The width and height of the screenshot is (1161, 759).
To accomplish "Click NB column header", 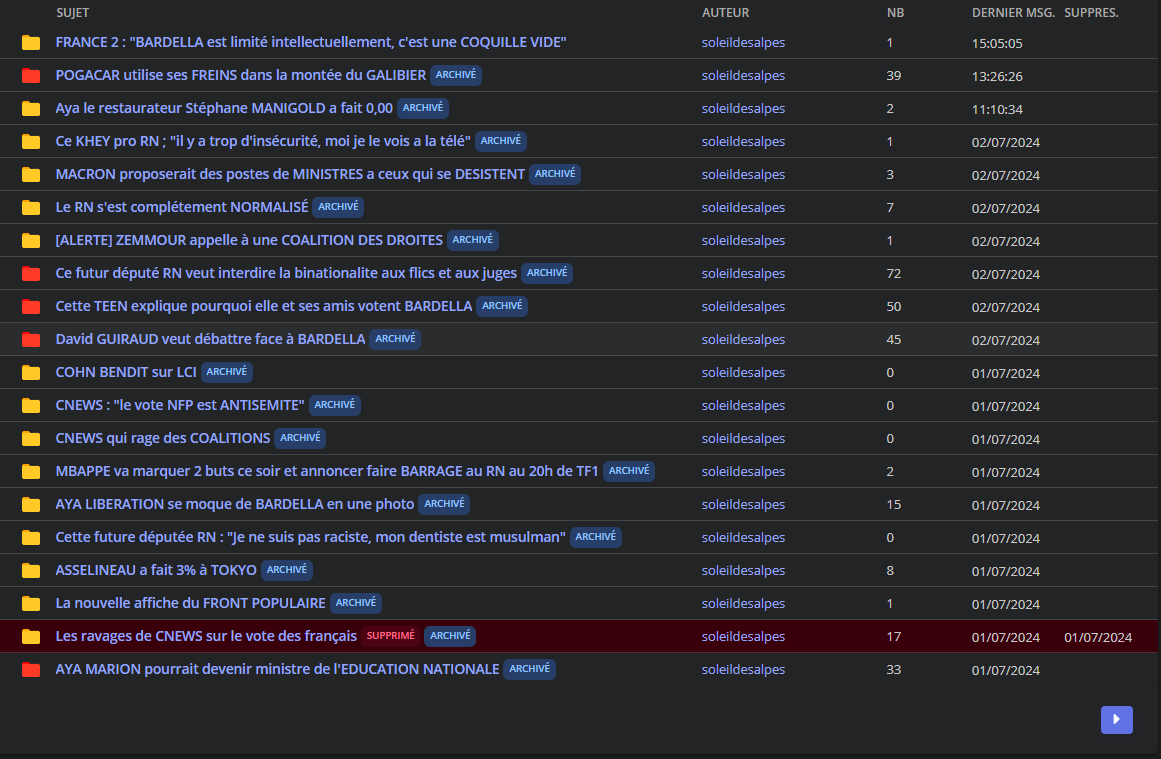I will tap(895, 13).
